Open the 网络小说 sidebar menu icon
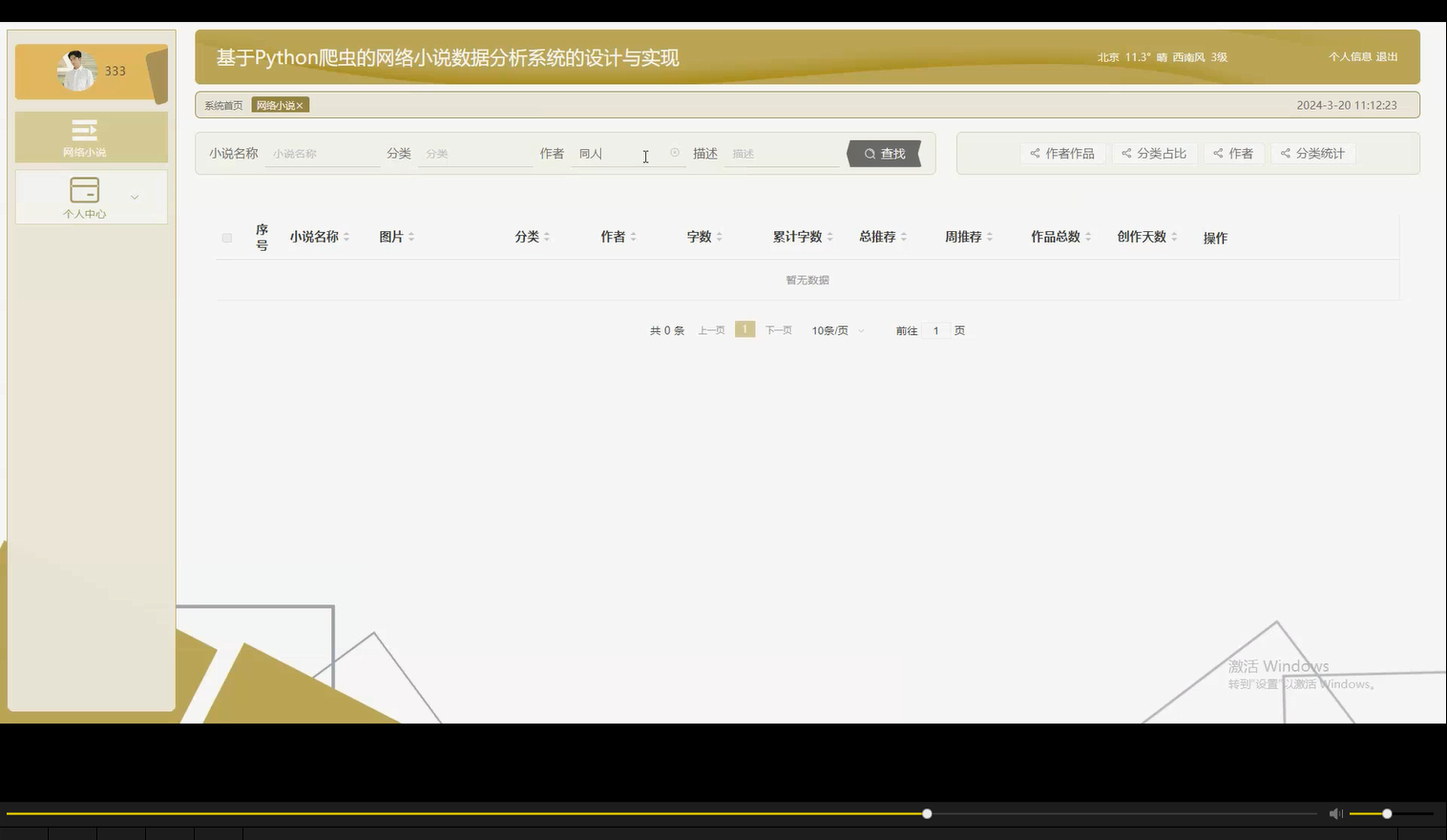Screen dimensions: 1447x840 [85, 130]
